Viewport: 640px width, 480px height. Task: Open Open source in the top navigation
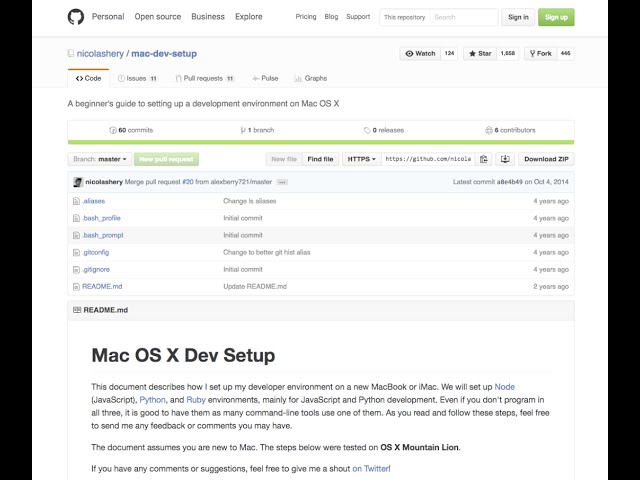158,17
